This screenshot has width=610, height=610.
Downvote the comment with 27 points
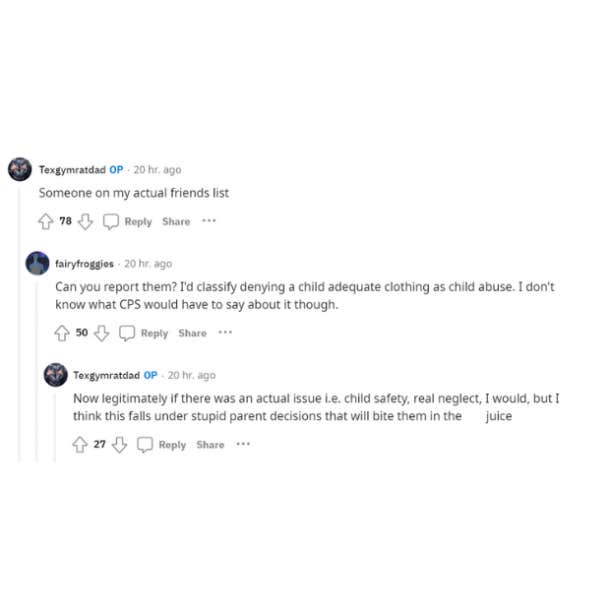(x=119, y=445)
